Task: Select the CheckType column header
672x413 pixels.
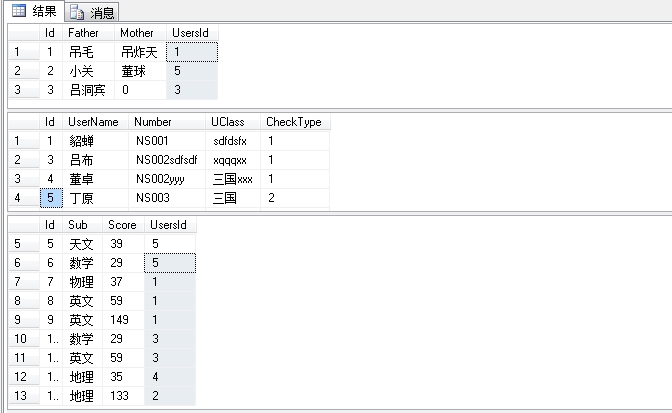Action: coord(295,122)
